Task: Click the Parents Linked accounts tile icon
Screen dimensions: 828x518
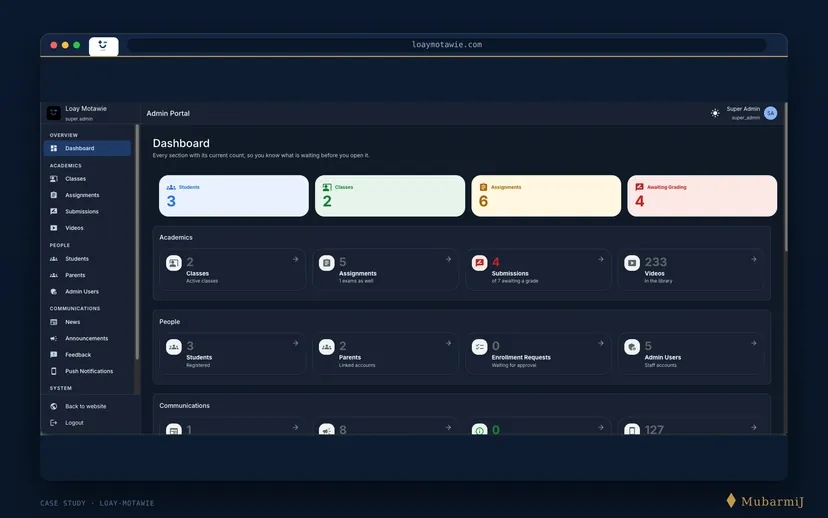Action: [327, 347]
